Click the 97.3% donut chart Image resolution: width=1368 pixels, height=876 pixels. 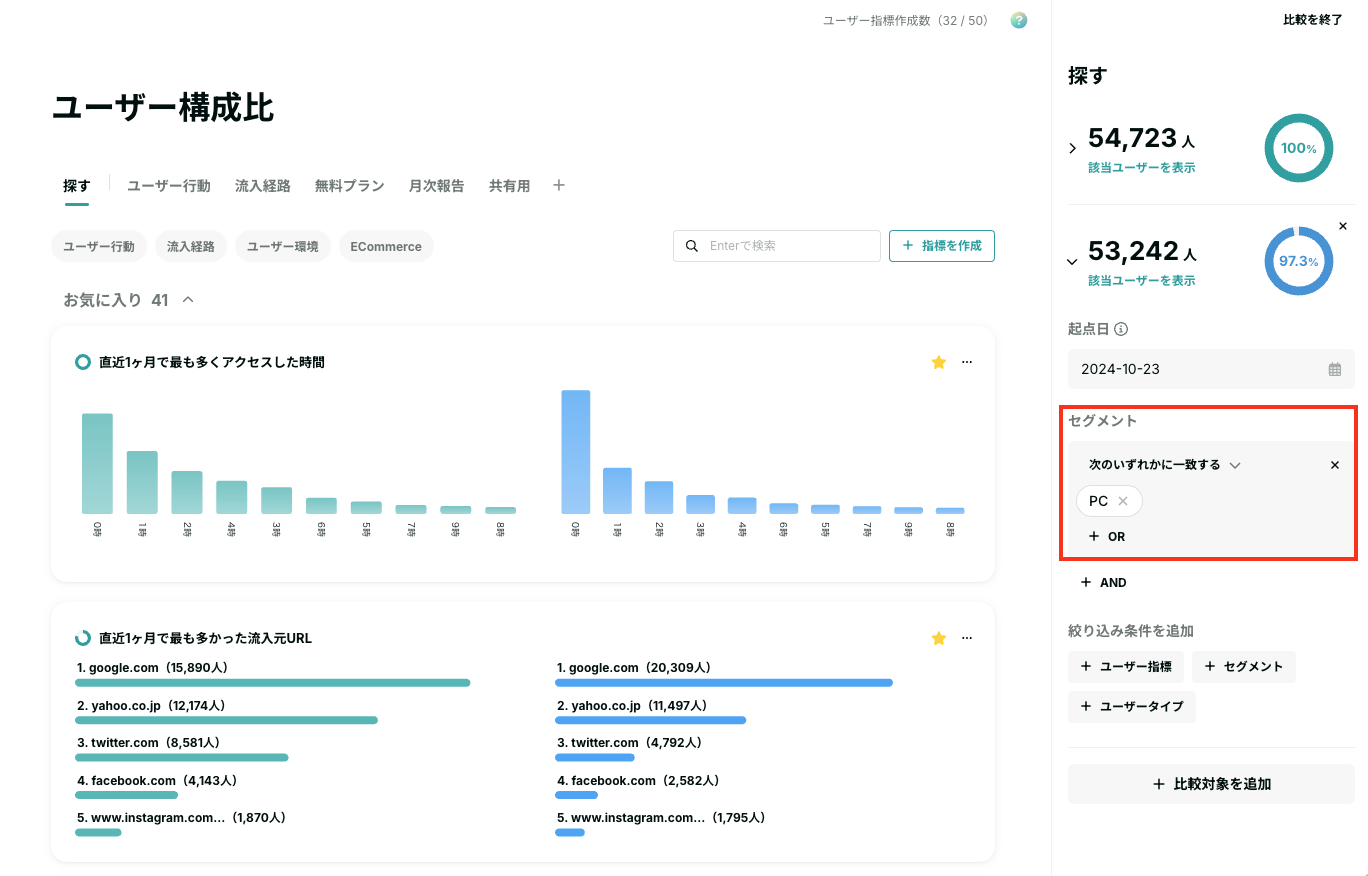click(1298, 261)
